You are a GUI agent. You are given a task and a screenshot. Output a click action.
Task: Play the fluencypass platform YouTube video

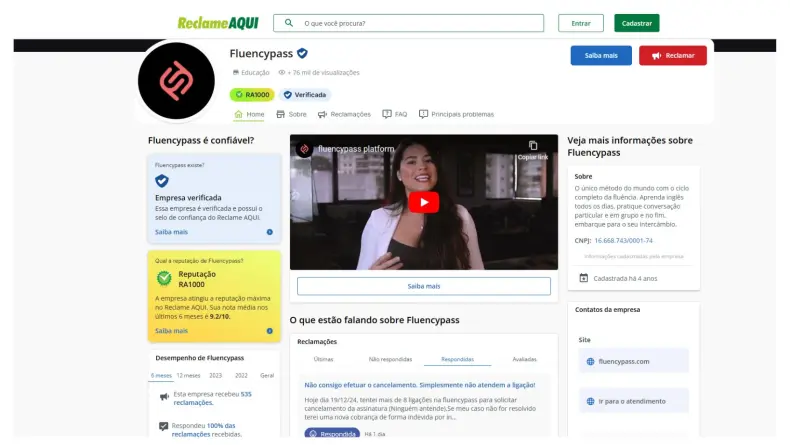coord(424,202)
